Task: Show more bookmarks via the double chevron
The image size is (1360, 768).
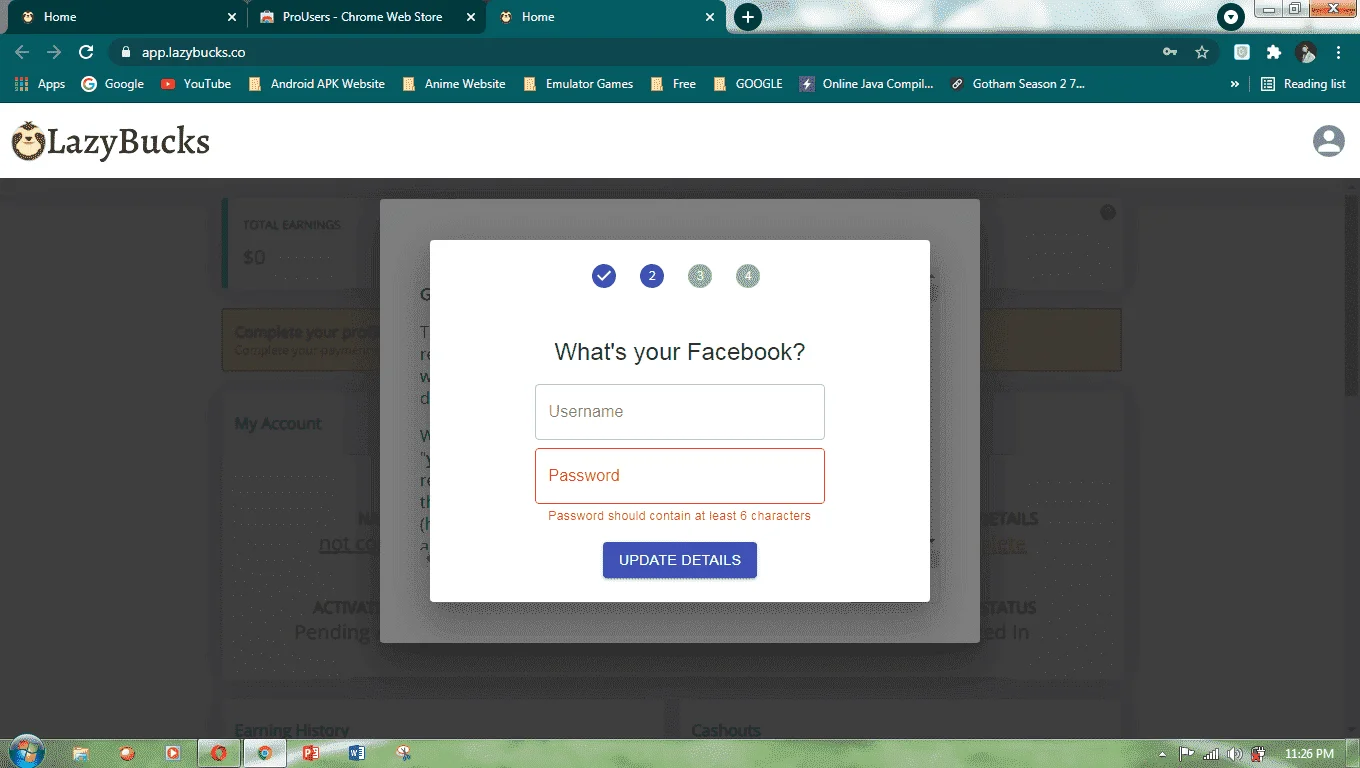Action: [1235, 84]
